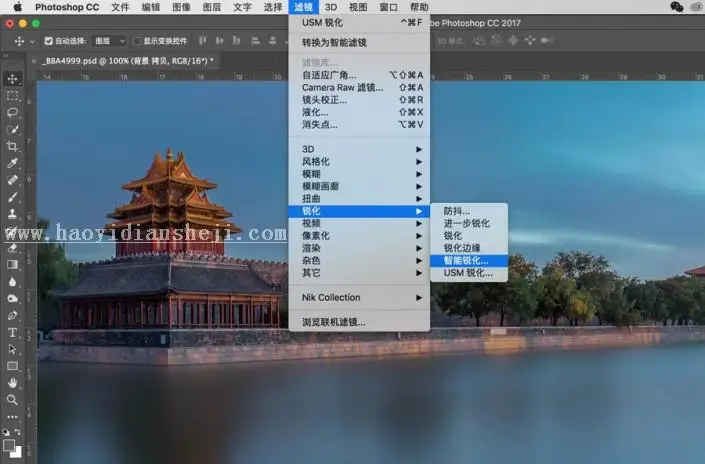The image size is (705, 464).
Task: Toggle the 显示变换控件 checkbox
Action: point(137,41)
